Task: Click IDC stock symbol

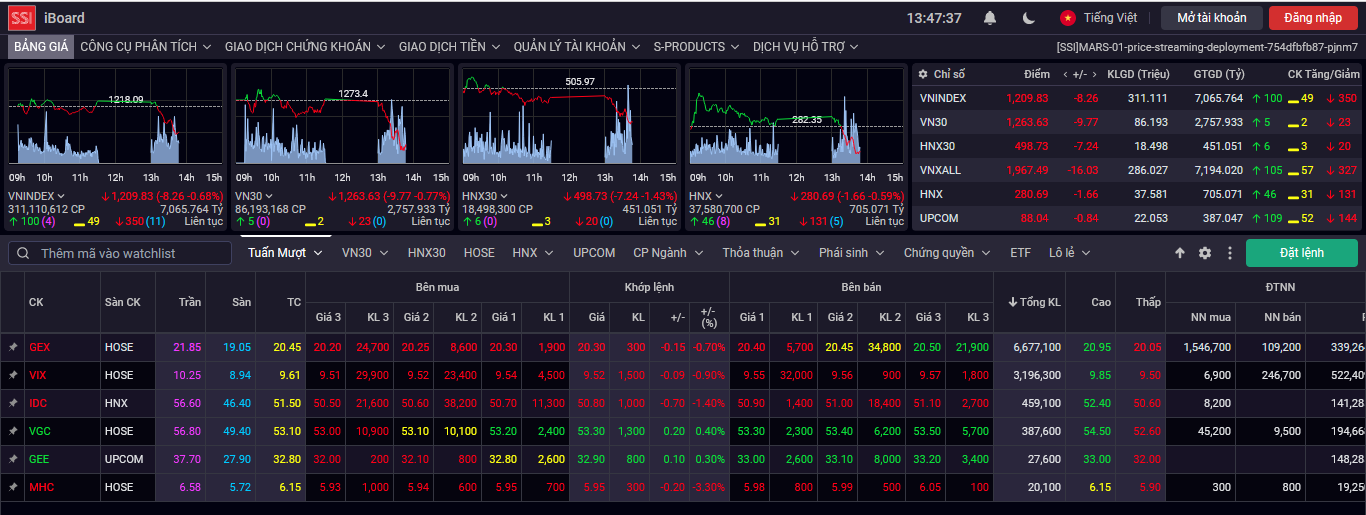Action: [38, 403]
